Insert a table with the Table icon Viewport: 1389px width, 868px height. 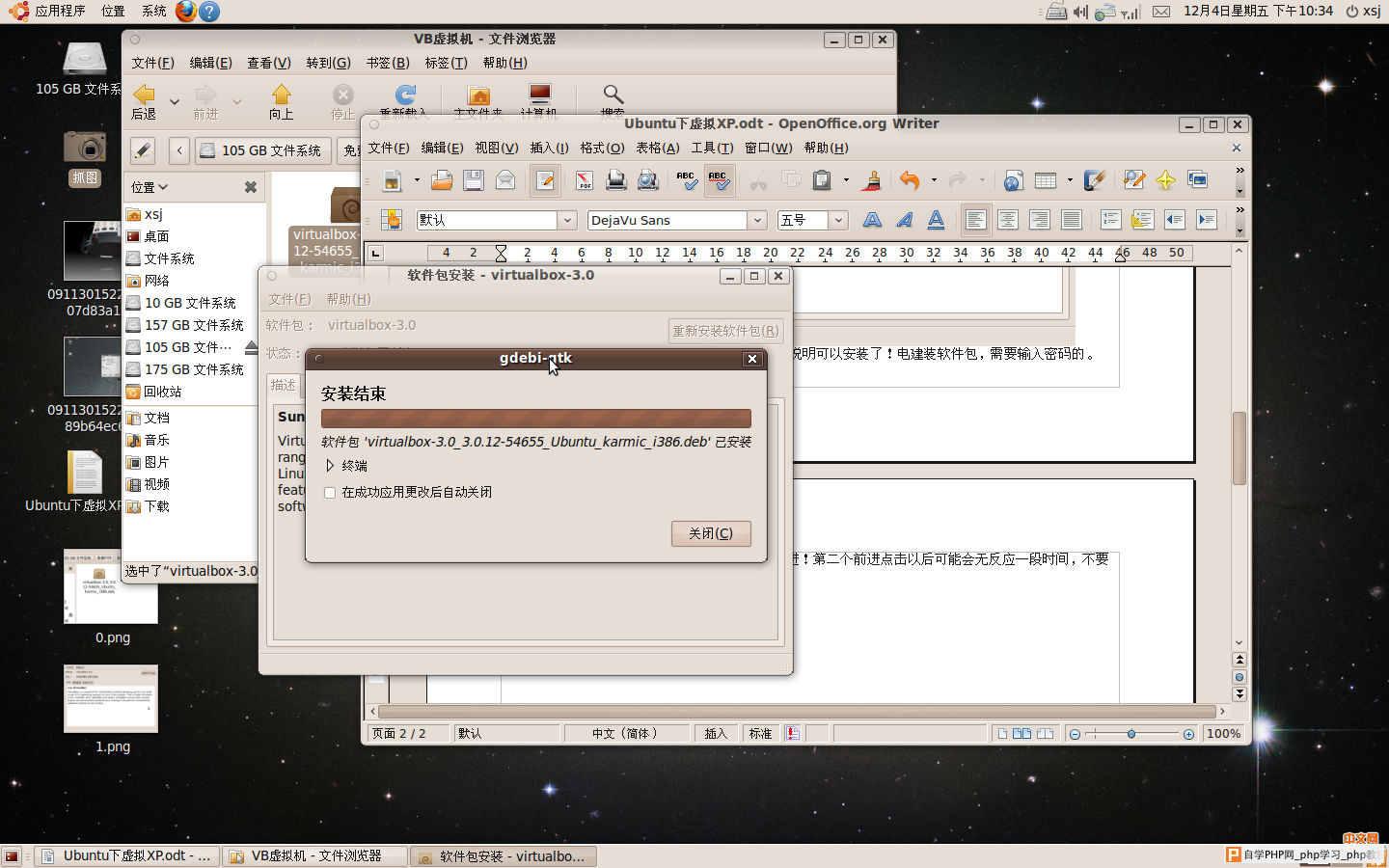(x=1046, y=180)
